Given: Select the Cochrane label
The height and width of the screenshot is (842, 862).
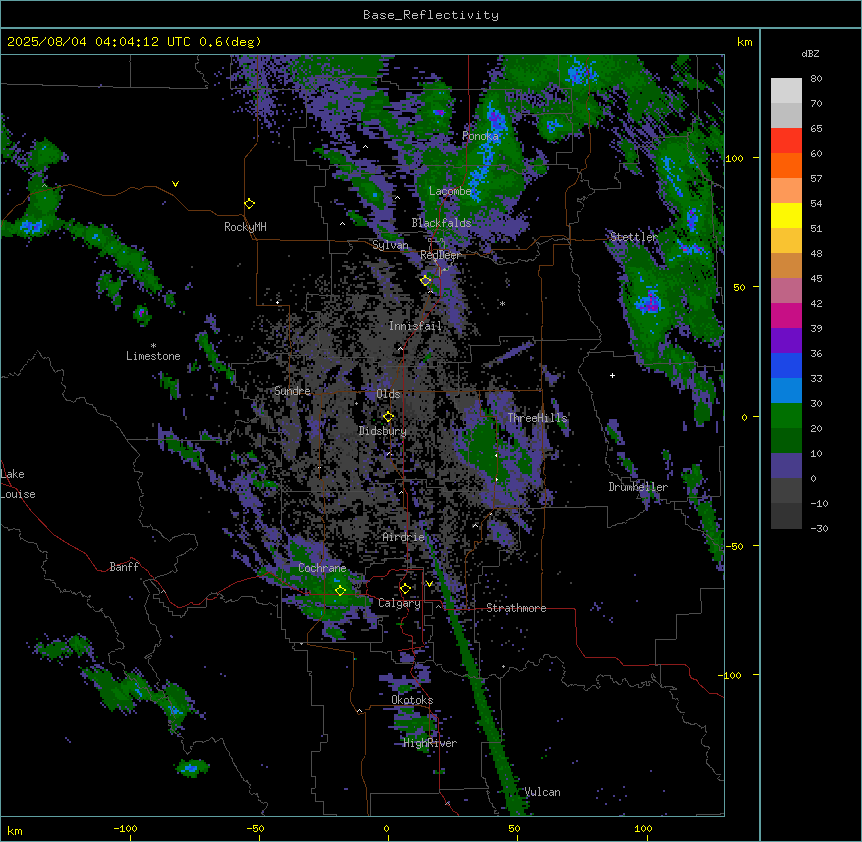Looking at the screenshot, I should pyautogui.click(x=322, y=568).
